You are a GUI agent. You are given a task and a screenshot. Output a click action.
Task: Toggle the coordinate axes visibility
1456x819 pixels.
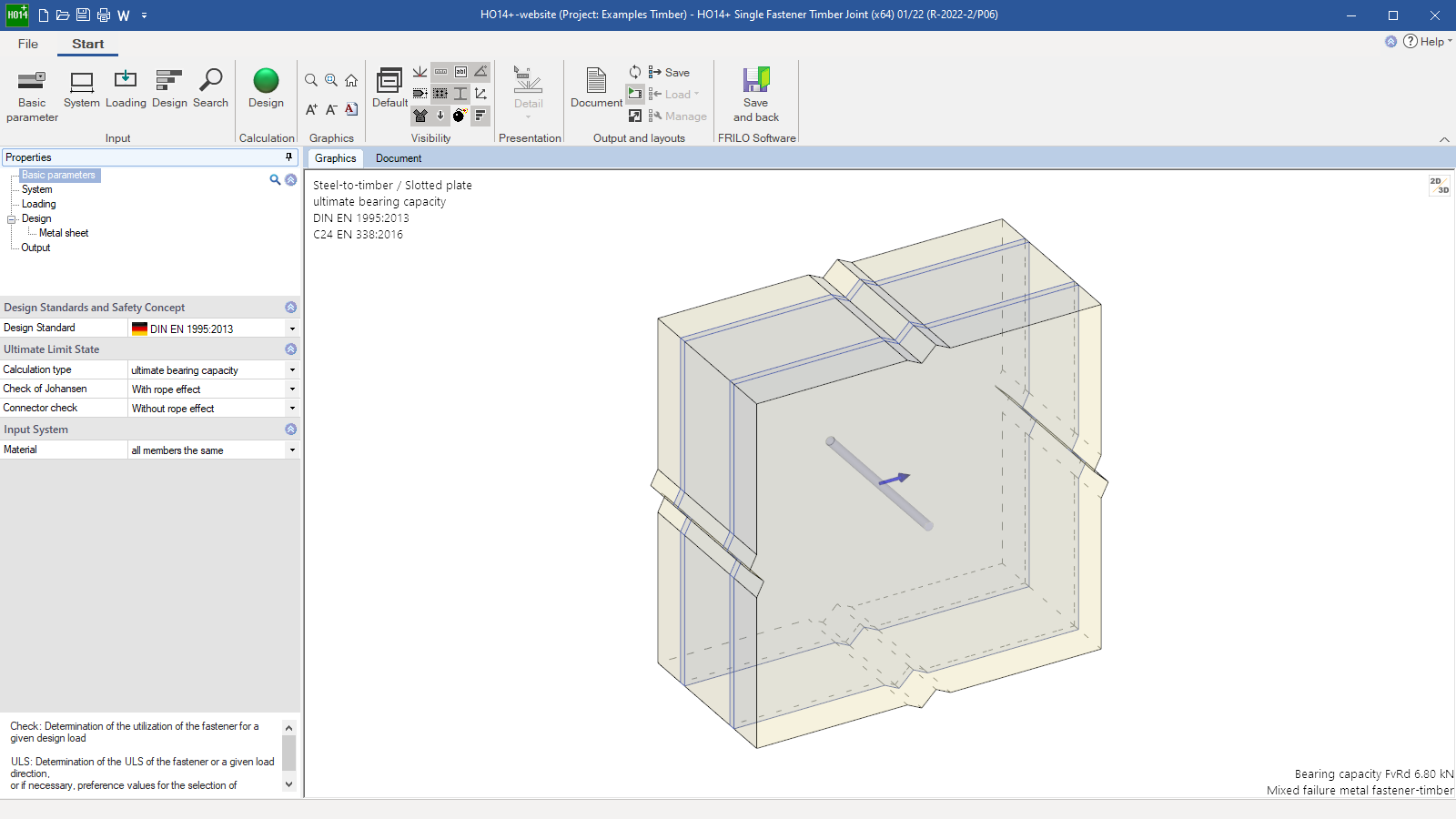(x=480, y=94)
